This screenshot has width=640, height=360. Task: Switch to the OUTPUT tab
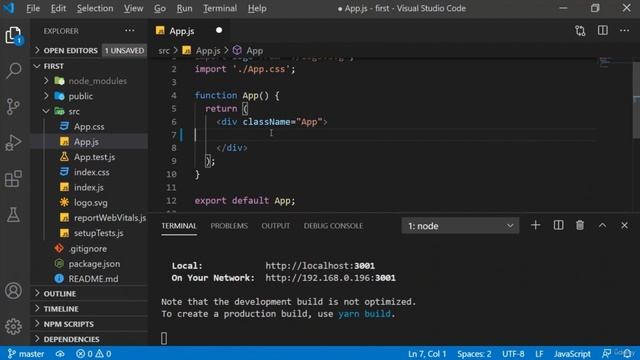click(x=276, y=226)
